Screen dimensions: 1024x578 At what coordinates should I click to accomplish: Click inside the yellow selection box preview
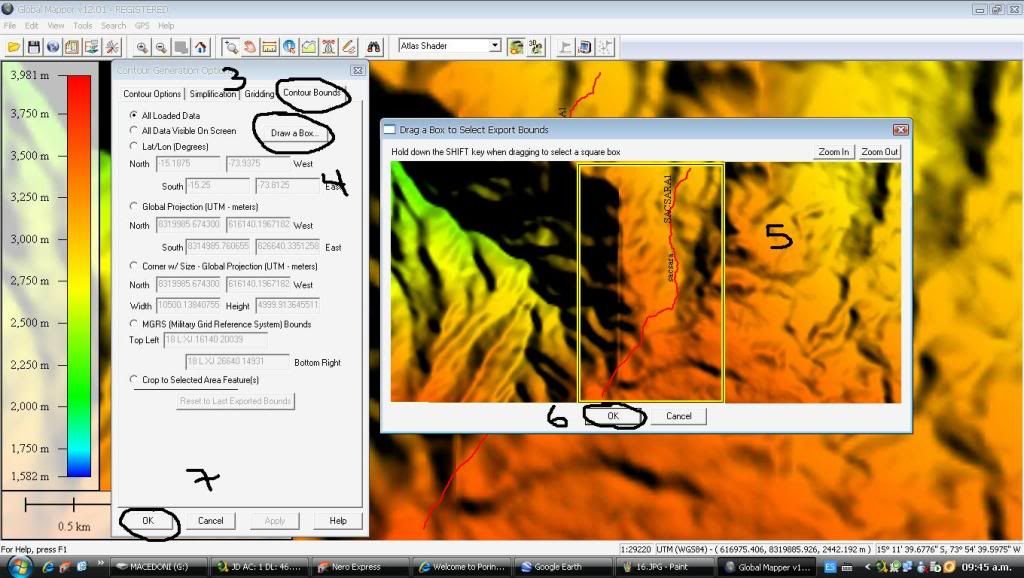pyautogui.click(x=651, y=282)
